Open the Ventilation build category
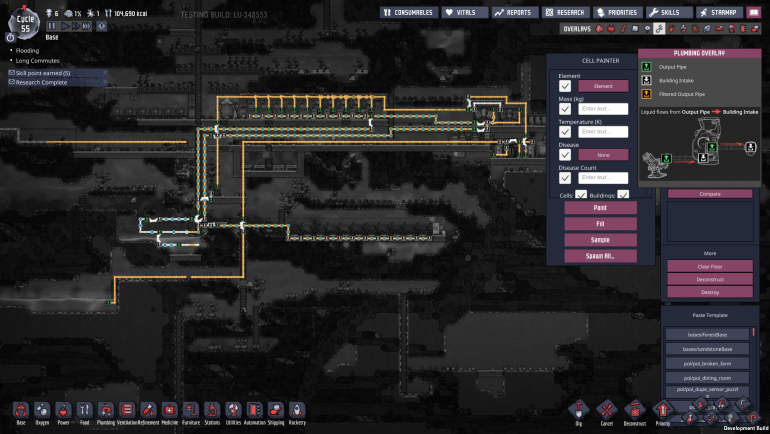The image size is (770, 434). pos(127,410)
